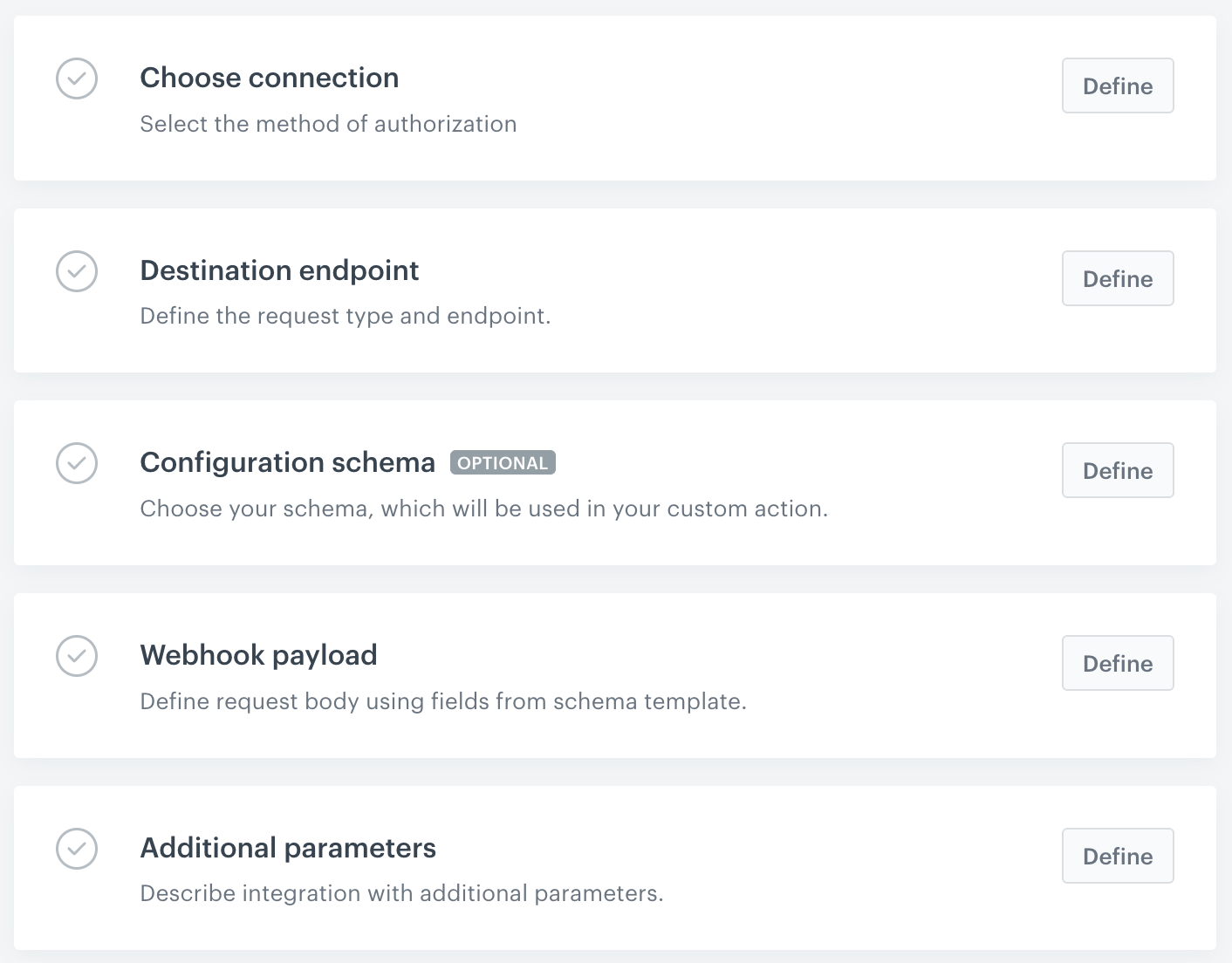The height and width of the screenshot is (963, 1232).
Task: Click Define beside Additional parameters
Action: click(1118, 856)
